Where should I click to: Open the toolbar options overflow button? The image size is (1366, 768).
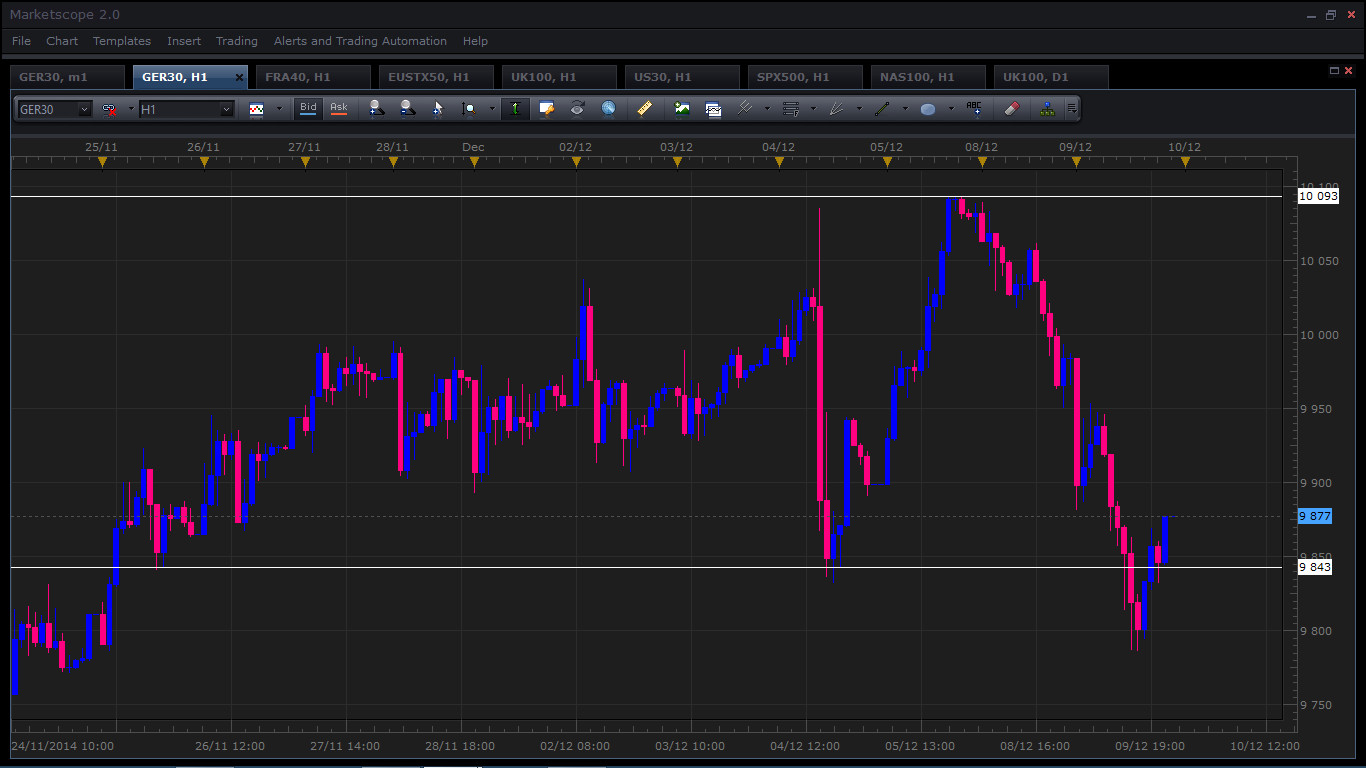tap(1071, 109)
